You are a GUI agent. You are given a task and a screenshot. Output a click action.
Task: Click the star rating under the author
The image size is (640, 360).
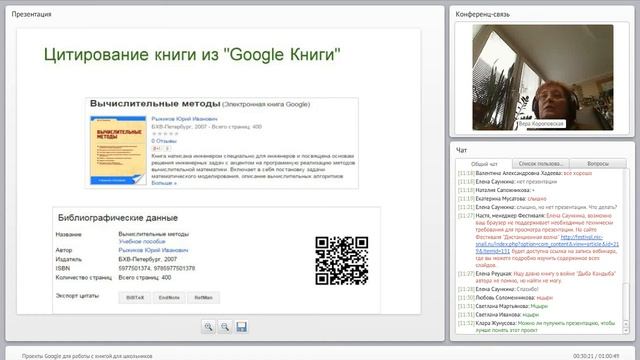[x=165, y=133]
